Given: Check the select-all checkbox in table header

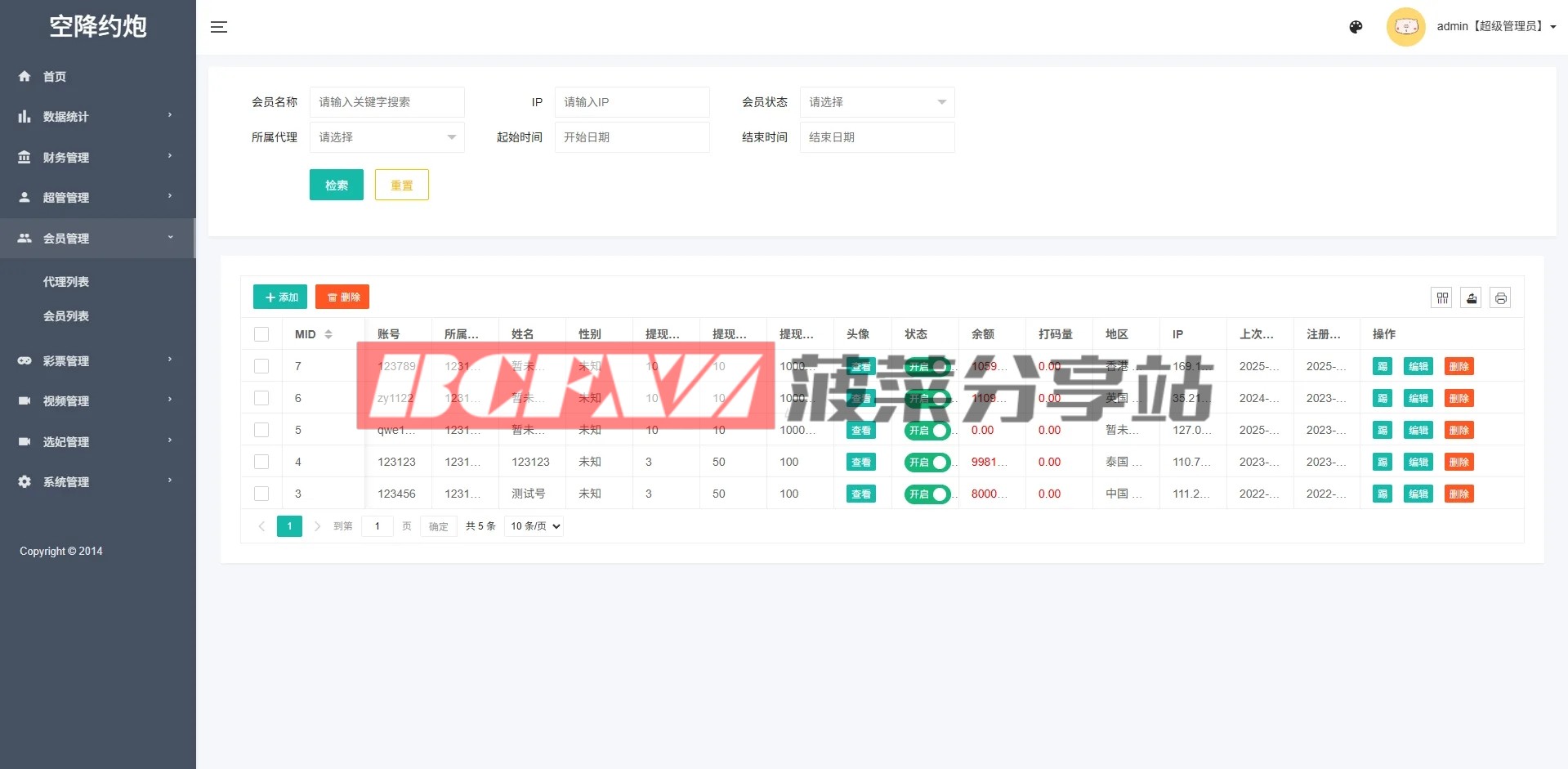Looking at the screenshot, I should click(x=261, y=334).
